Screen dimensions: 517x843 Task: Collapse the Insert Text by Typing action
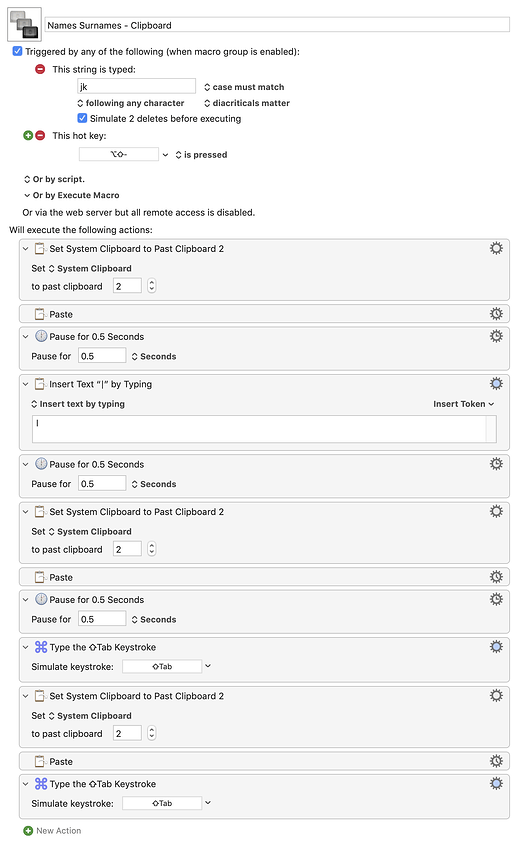coord(25,384)
